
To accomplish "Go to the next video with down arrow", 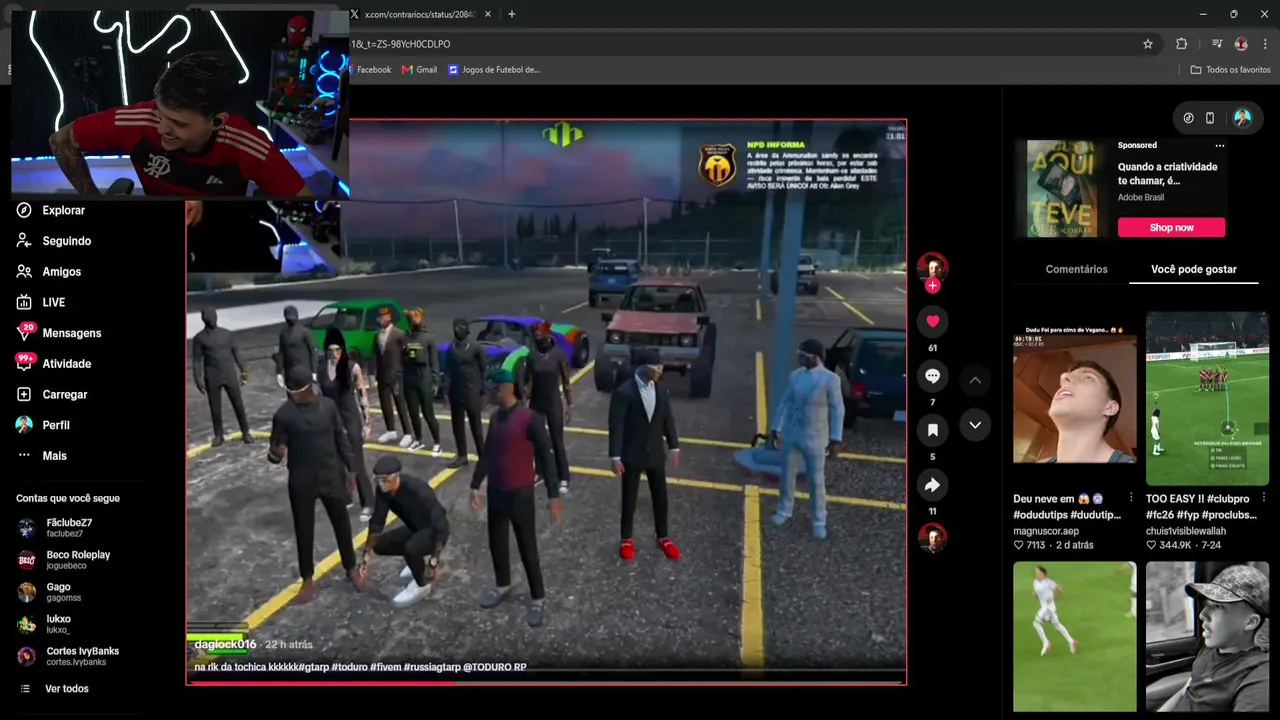I will pyautogui.click(x=975, y=425).
